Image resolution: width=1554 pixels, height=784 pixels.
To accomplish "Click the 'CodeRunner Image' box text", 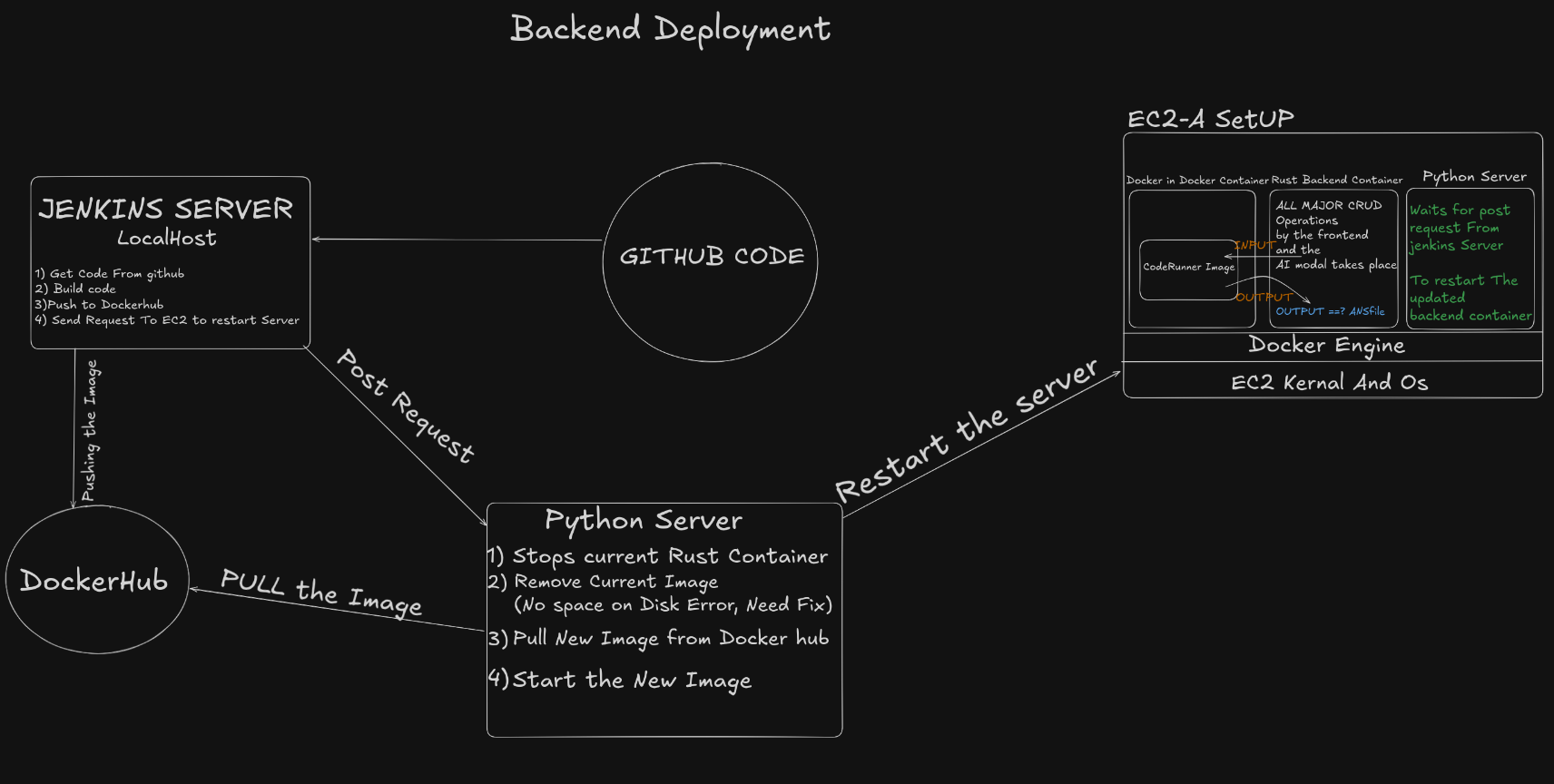I will 1189,267.
